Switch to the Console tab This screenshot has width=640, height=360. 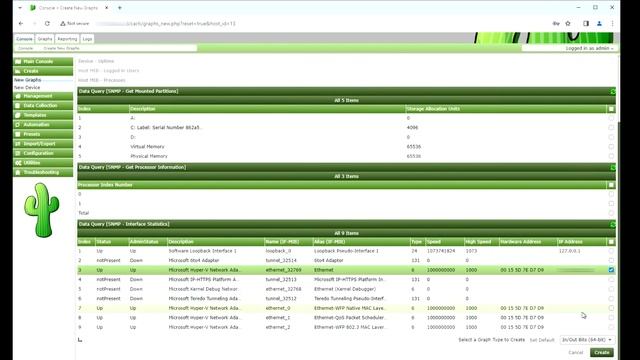[x=24, y=39]
